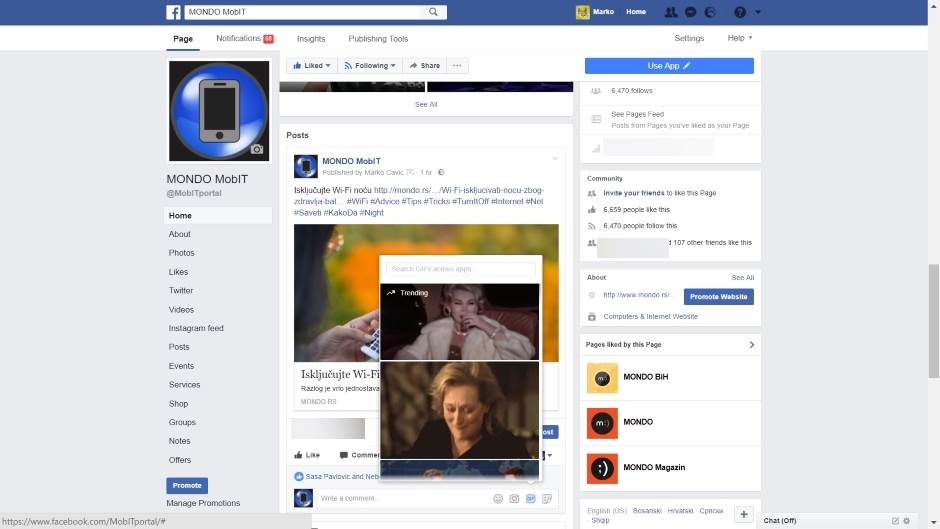
Task: Select Instagram feed in page sidebar
Action: [x=196, y=328]
